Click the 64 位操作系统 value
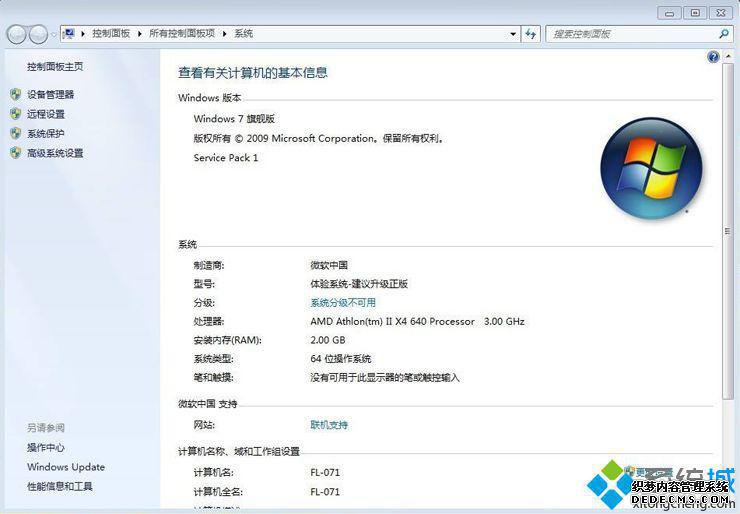The width and height of the screenshot is (740, 514). tap(340, 359)
